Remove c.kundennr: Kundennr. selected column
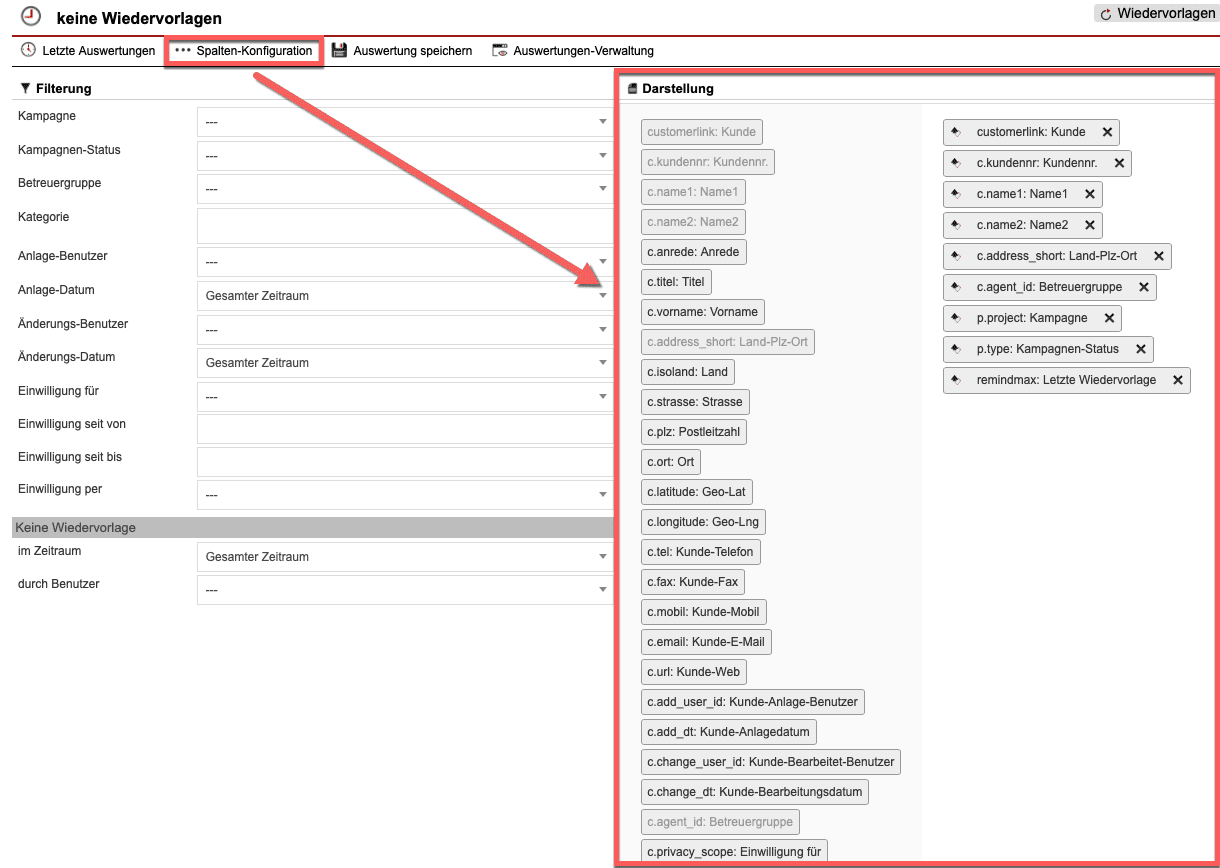The image size is (1220, 868). pyautogui.click(x=1119, y=163)
